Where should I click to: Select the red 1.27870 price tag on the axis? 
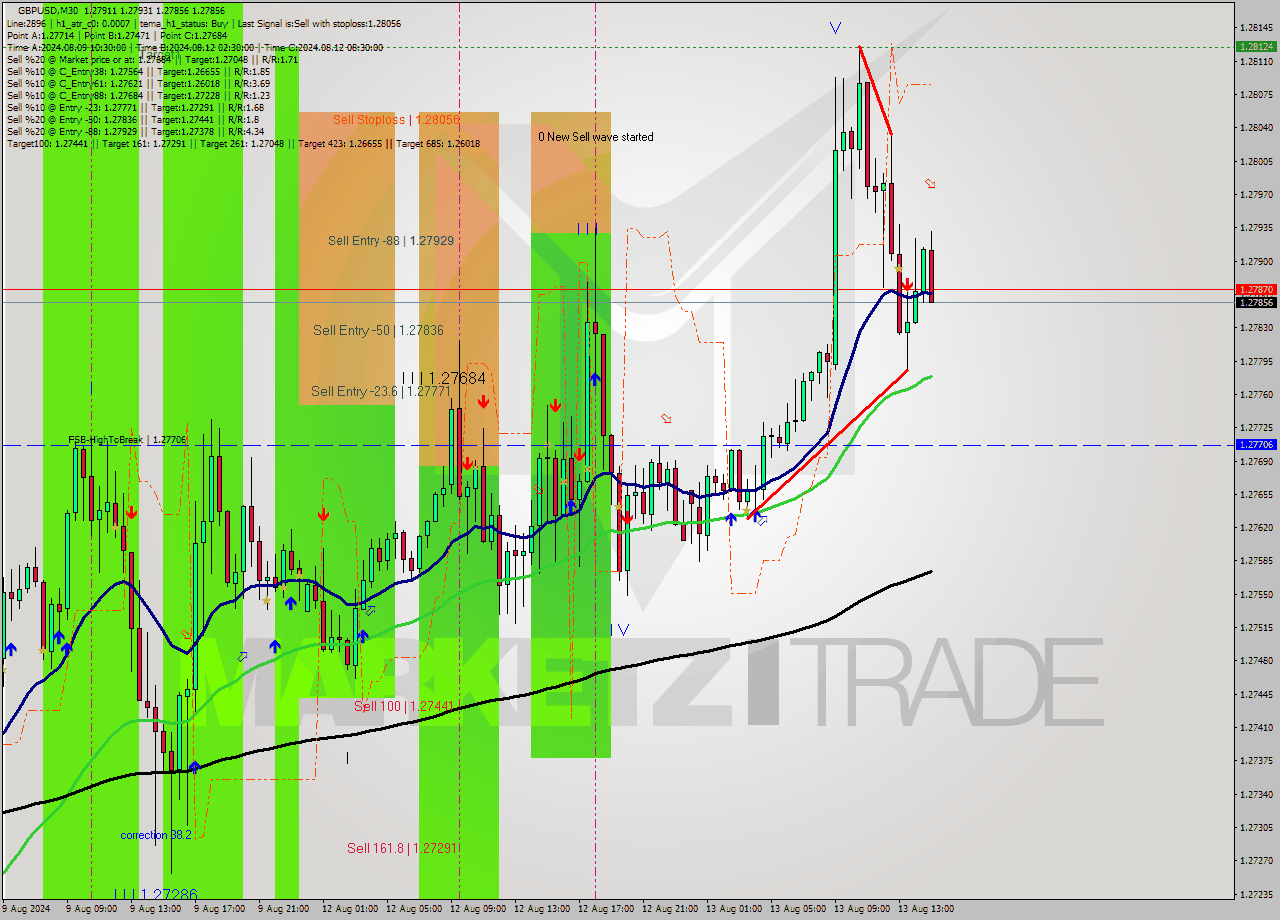[x=1256, y=289]
